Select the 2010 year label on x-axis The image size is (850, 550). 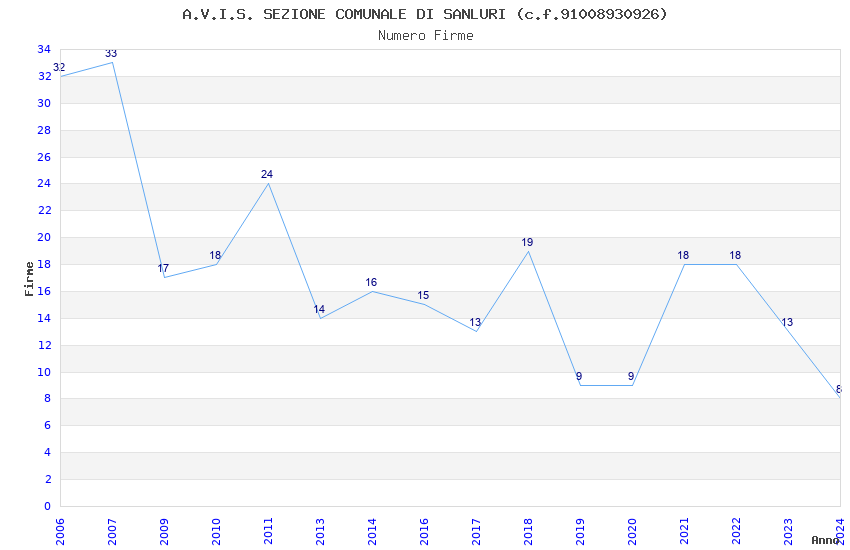[216, 532]
